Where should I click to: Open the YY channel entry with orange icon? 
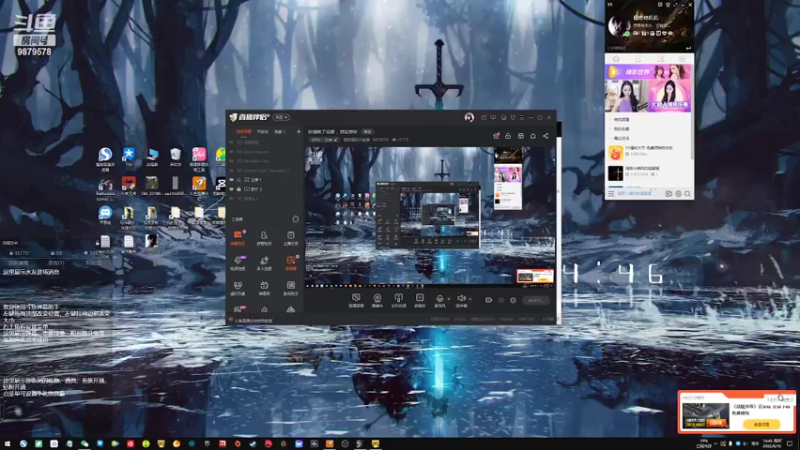(649, 152)
